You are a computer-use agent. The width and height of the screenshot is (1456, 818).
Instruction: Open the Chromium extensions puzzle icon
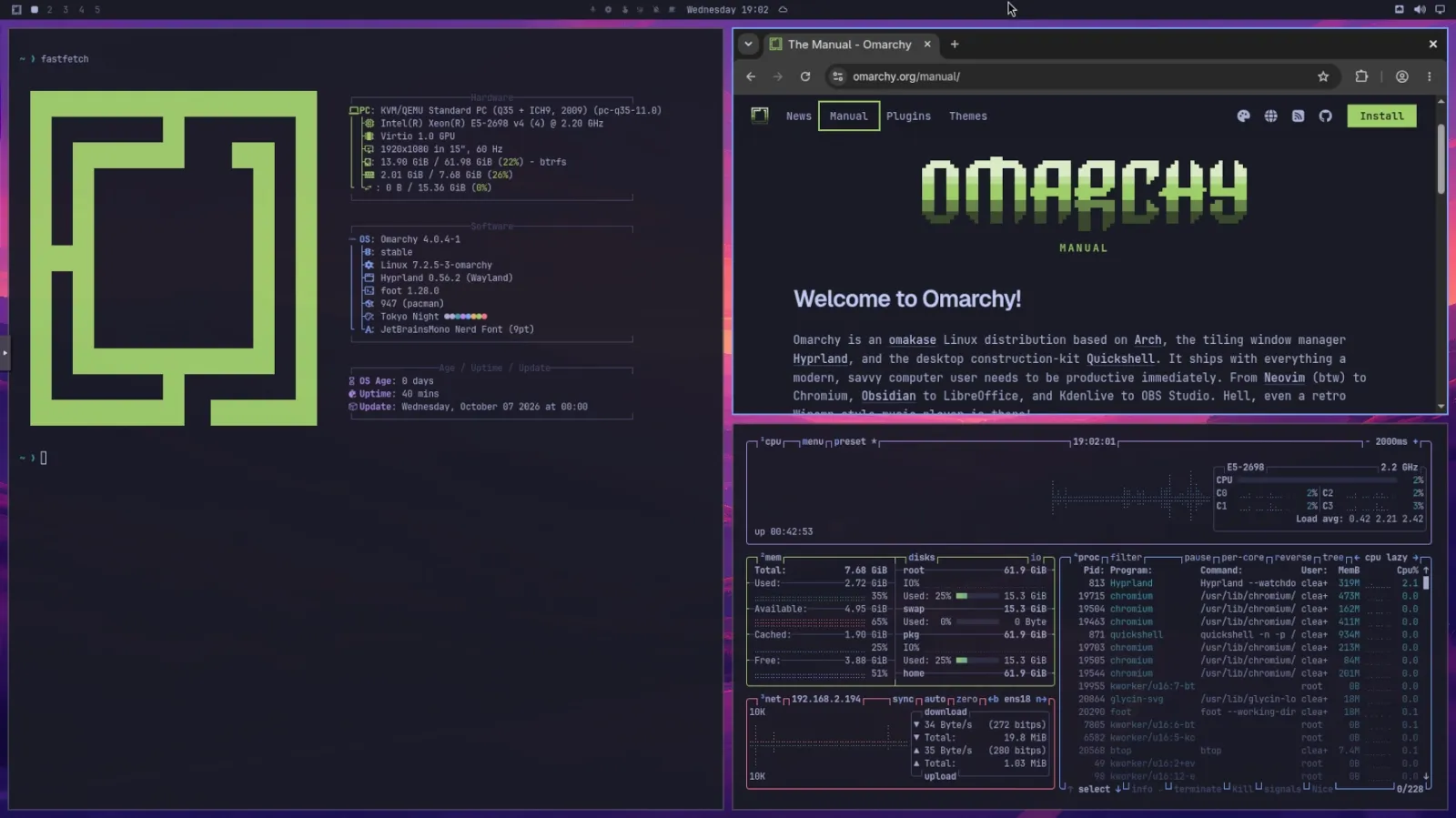[x=1361, y=76]
